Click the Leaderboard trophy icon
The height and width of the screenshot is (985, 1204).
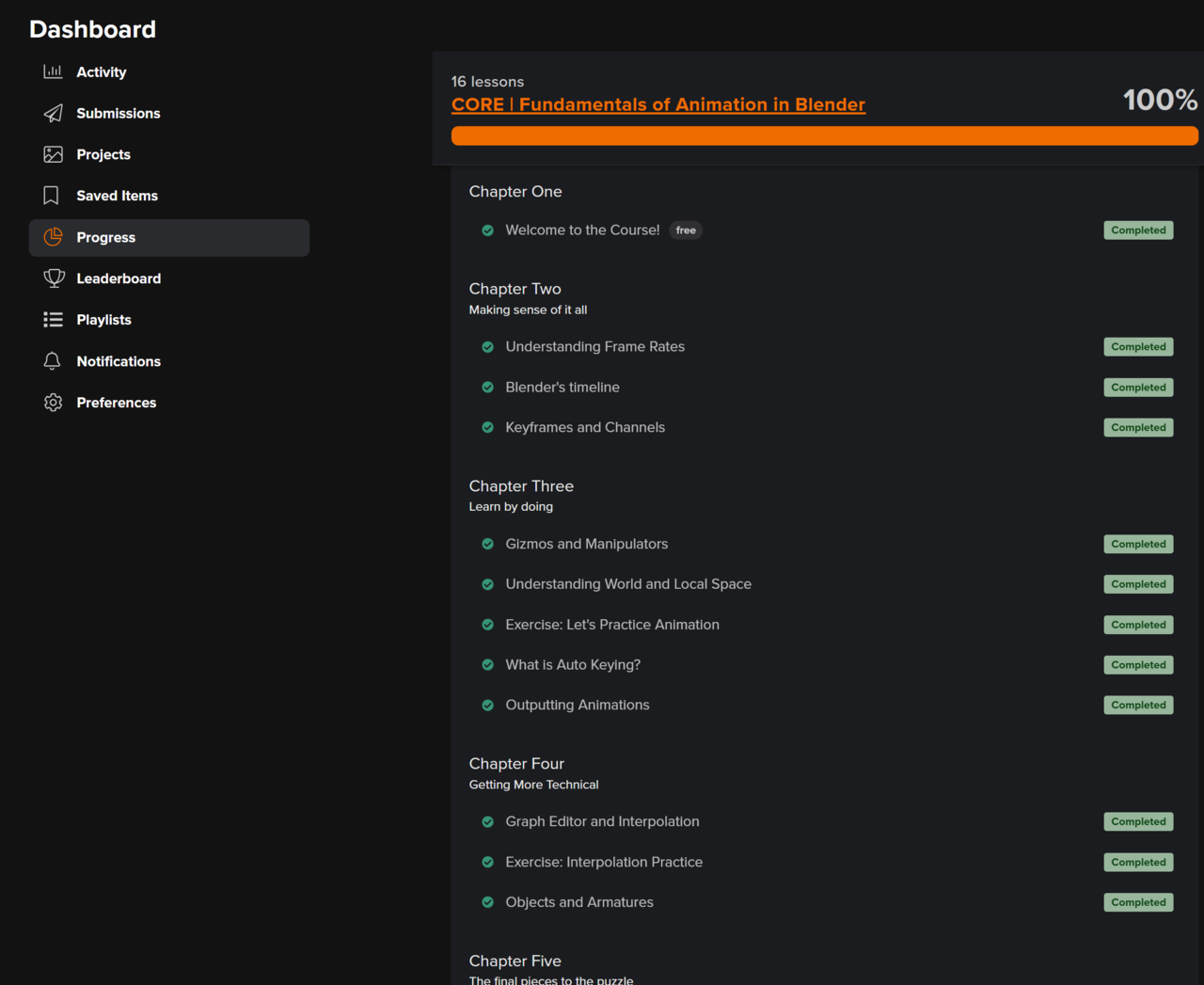pyautogui.click(x=54, y=278)
